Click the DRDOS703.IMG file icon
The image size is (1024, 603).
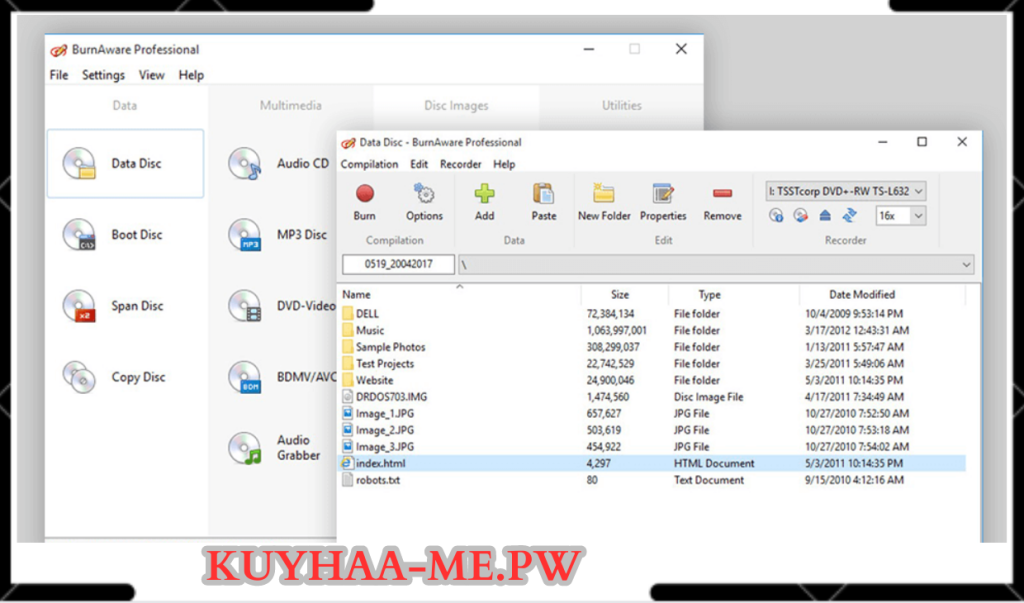pyautogui.click(x=347, y=397)
